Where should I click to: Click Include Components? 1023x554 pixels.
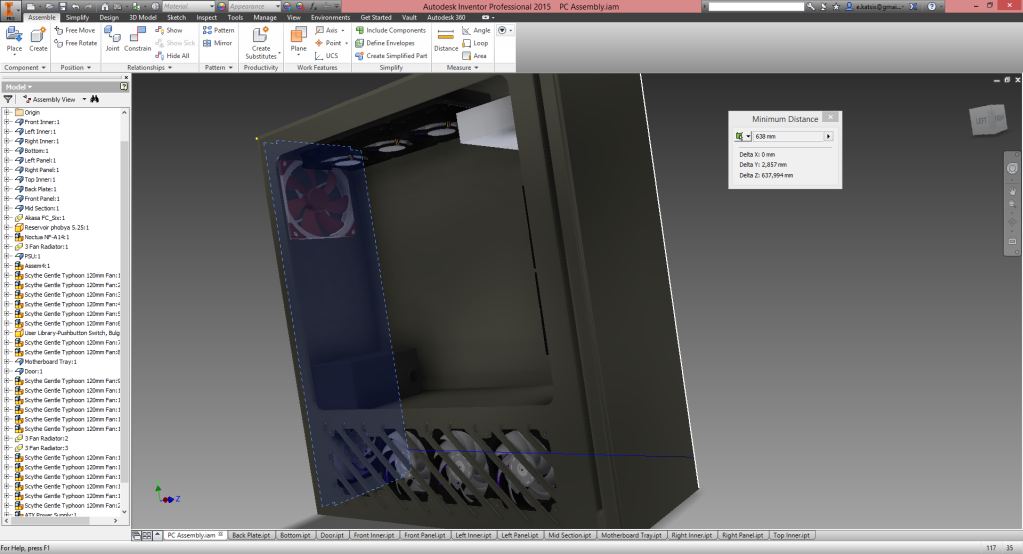point(390,31)
